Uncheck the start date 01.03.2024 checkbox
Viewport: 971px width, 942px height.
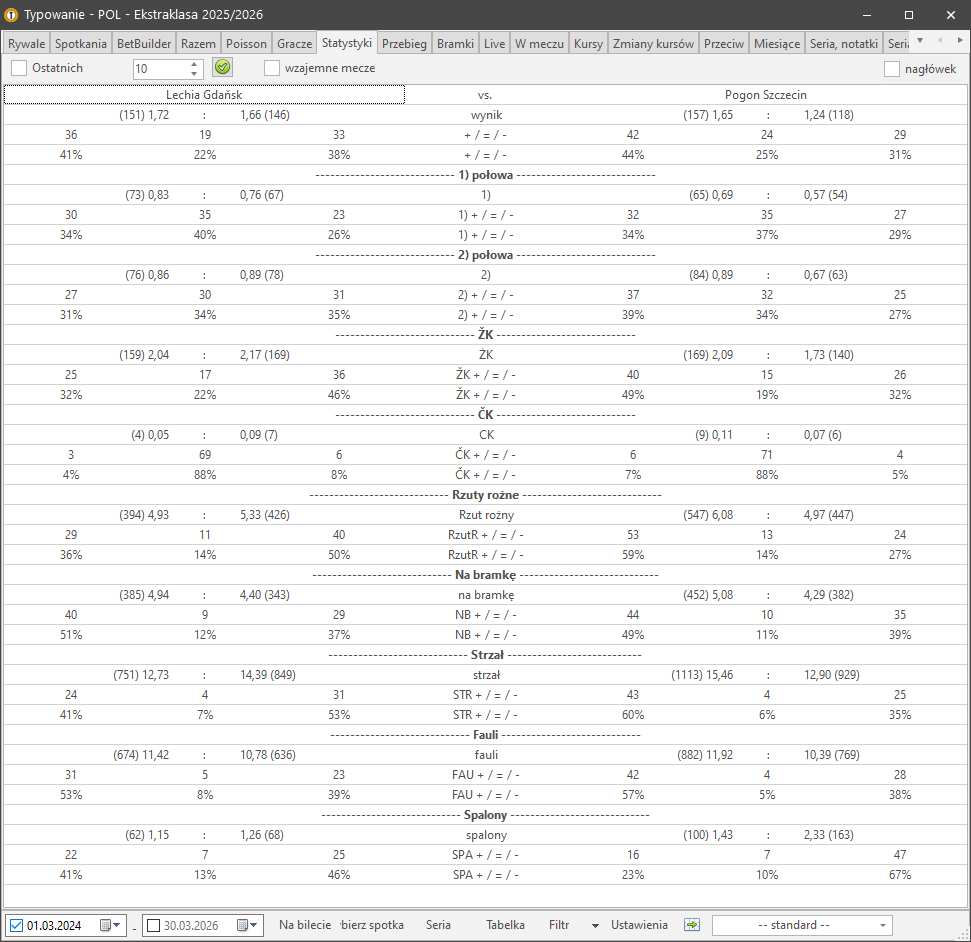17,925
